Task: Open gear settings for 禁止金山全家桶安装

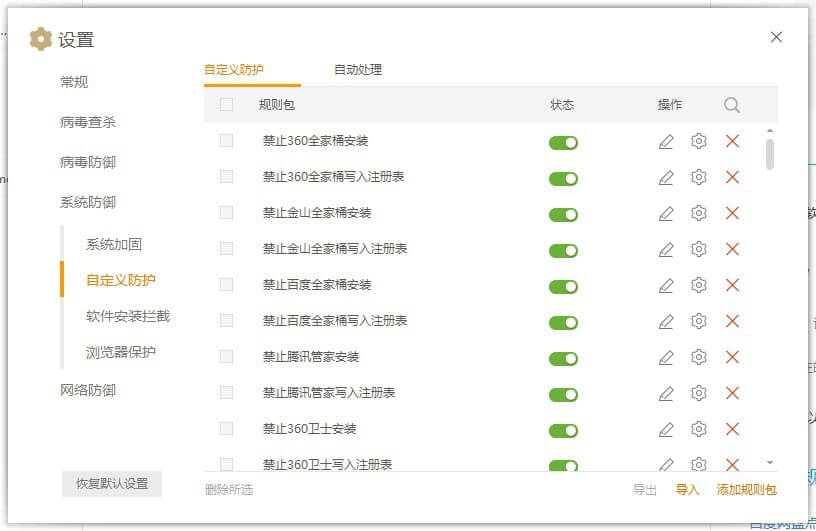Action: pyautogui.click(x=699, y=213)
